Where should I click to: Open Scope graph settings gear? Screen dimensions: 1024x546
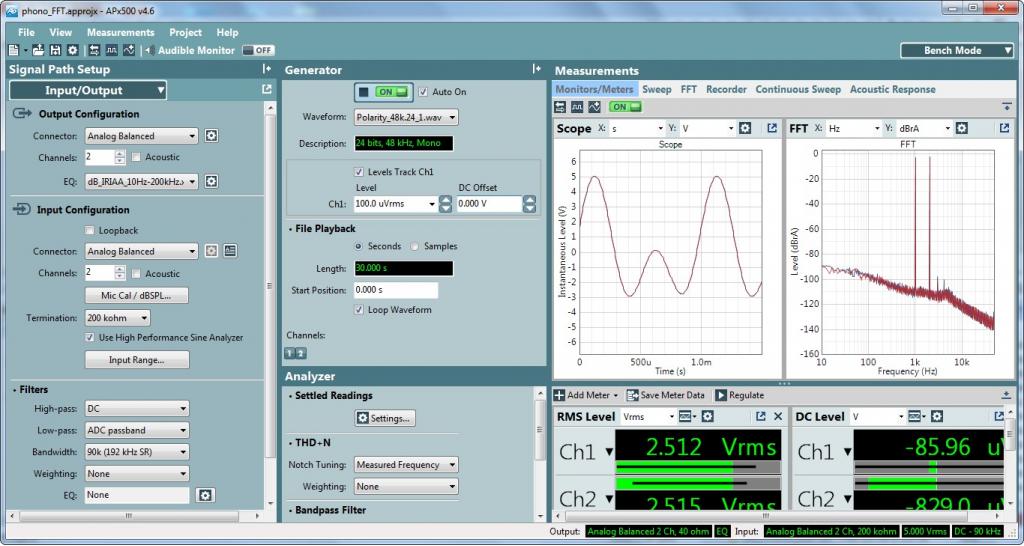745,128
